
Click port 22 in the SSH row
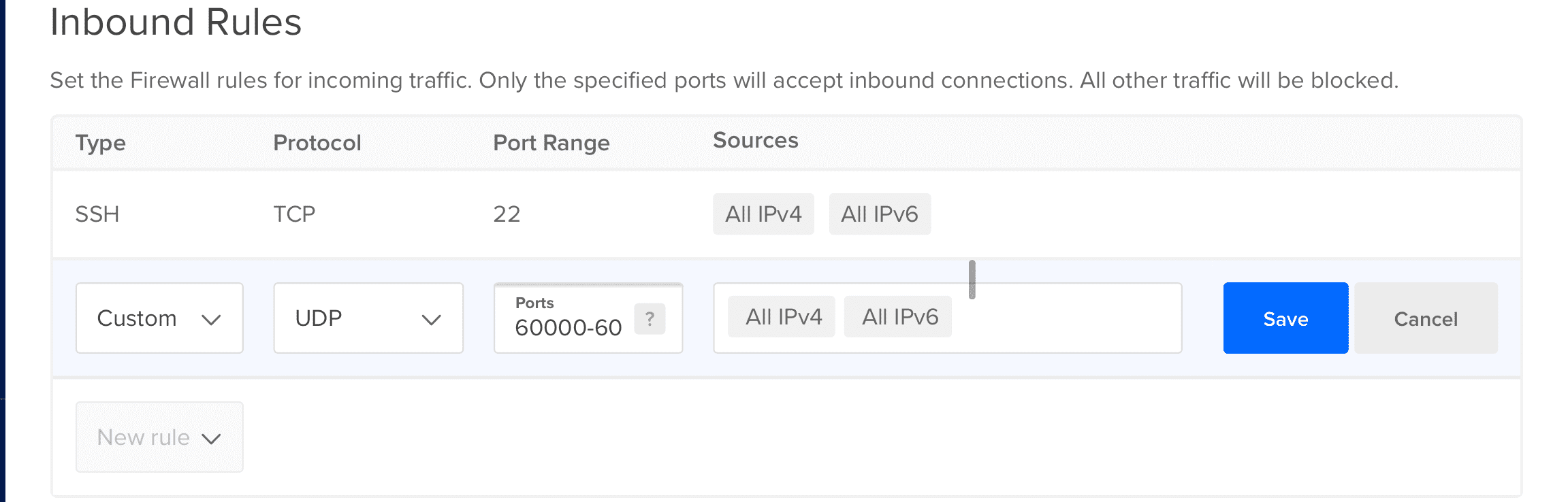pyautogui.click(x=507, y=214)
